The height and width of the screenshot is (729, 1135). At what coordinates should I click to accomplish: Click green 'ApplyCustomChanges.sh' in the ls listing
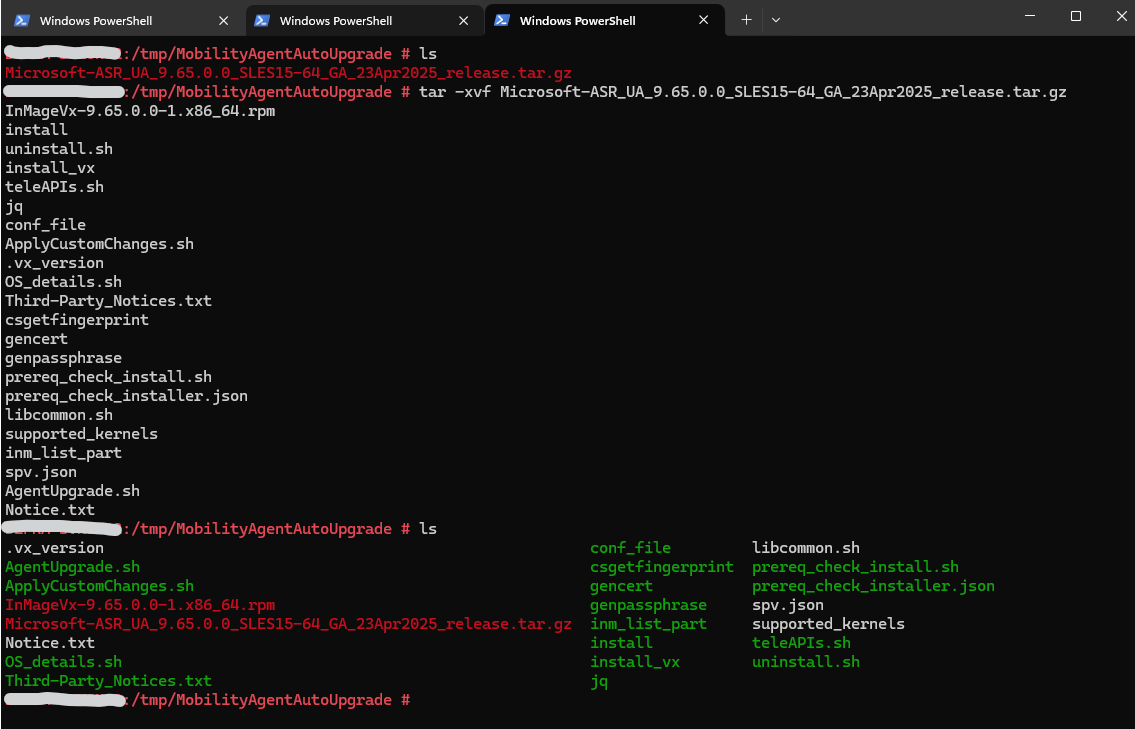point(99,586)
